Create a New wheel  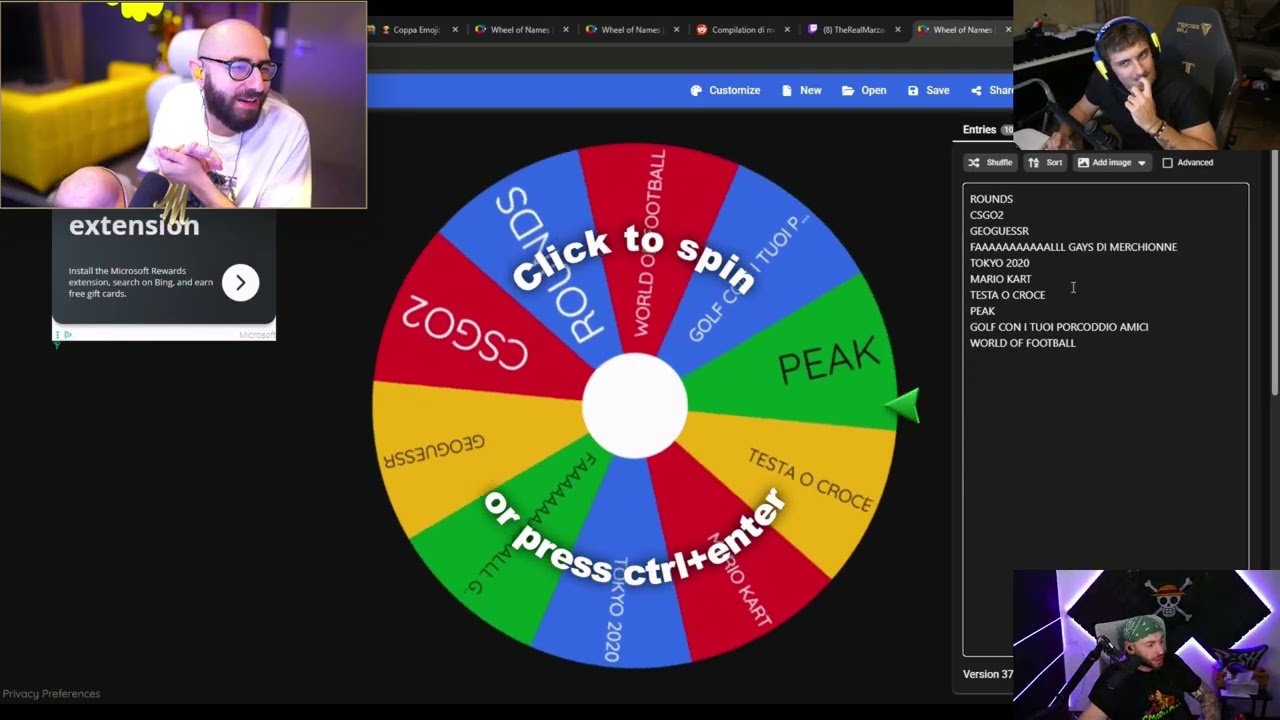pos(801,90)
